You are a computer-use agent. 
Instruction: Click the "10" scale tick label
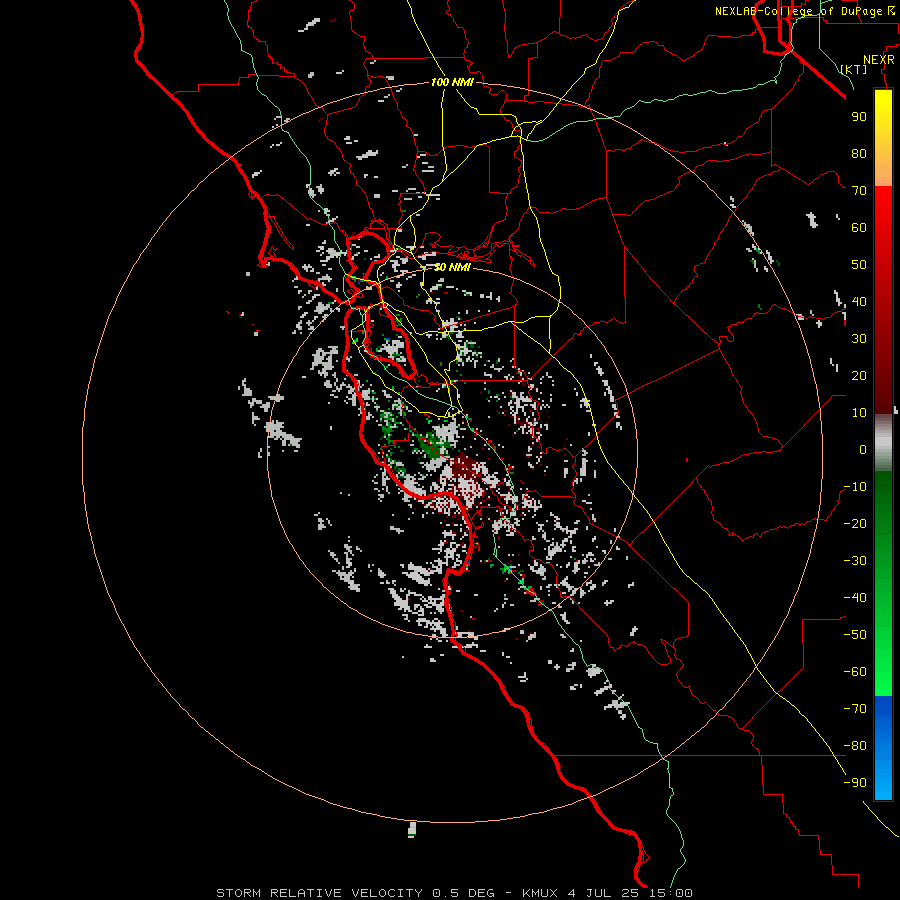tap(859, 413)
